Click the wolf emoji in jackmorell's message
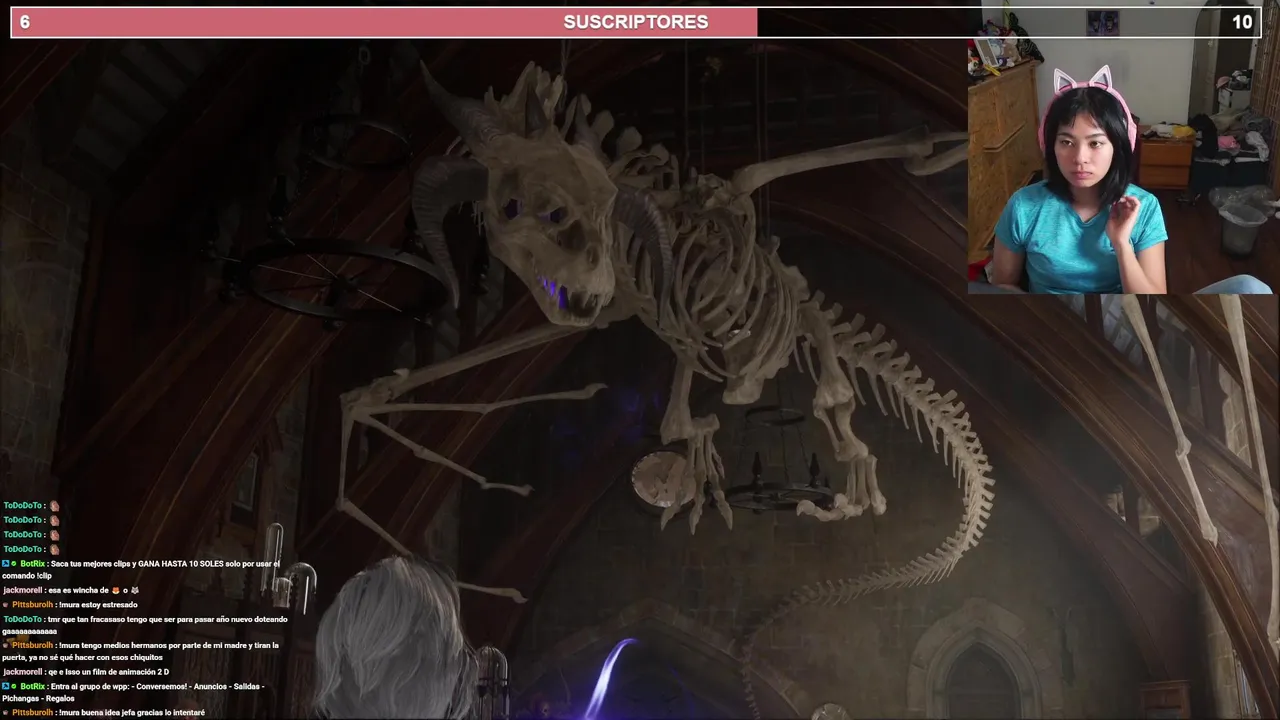Image resolution: width=1280 pixels, height=720 pixels. [x=134, y=590]
